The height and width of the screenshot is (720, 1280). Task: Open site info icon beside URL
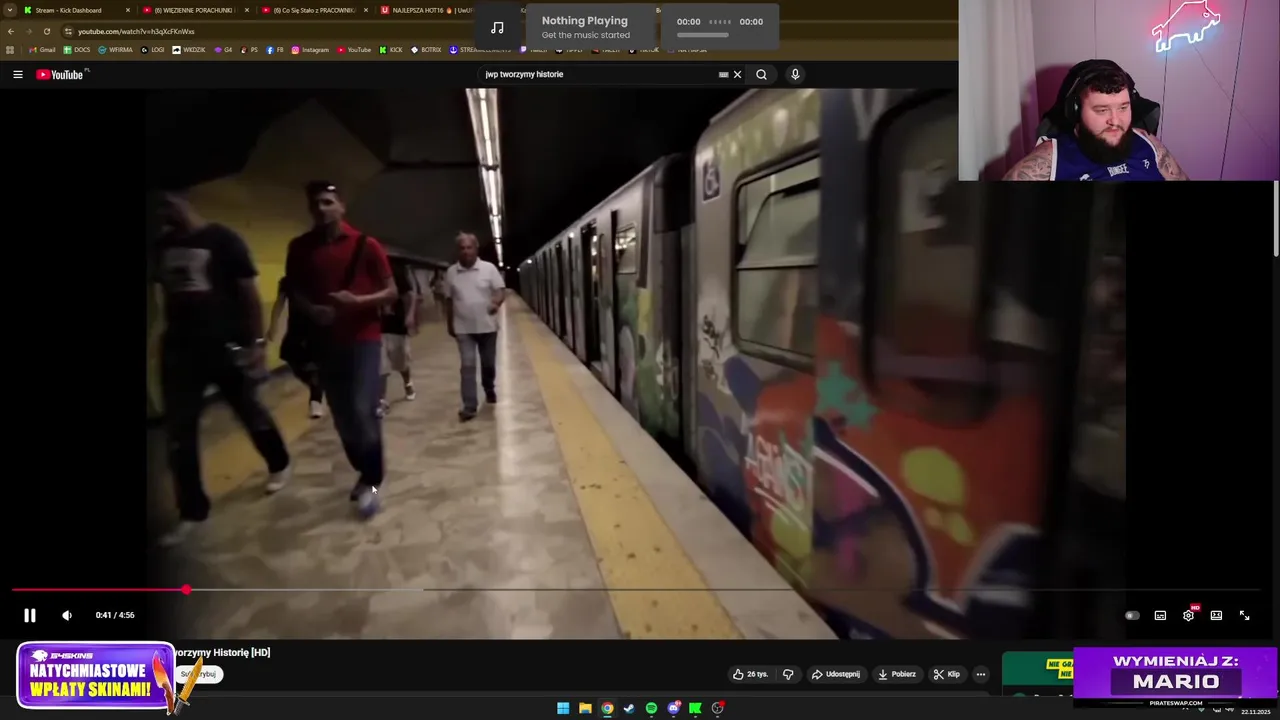pyautogui.click(x=68, y=31)
